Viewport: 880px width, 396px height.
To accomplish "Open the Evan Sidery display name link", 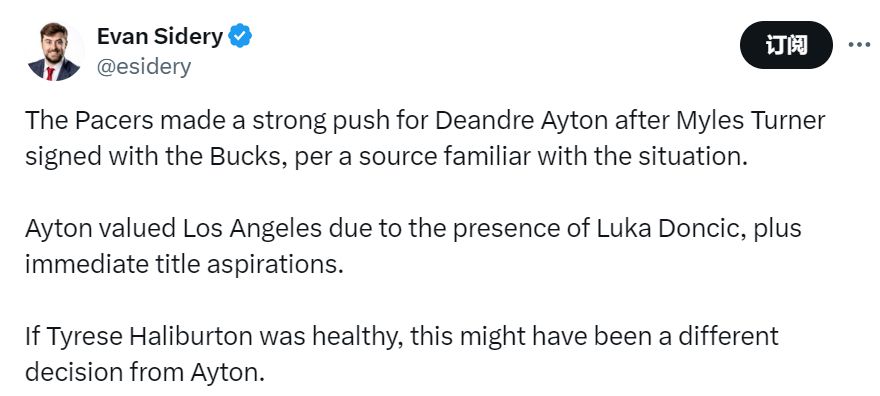I will tap(160, 36).
